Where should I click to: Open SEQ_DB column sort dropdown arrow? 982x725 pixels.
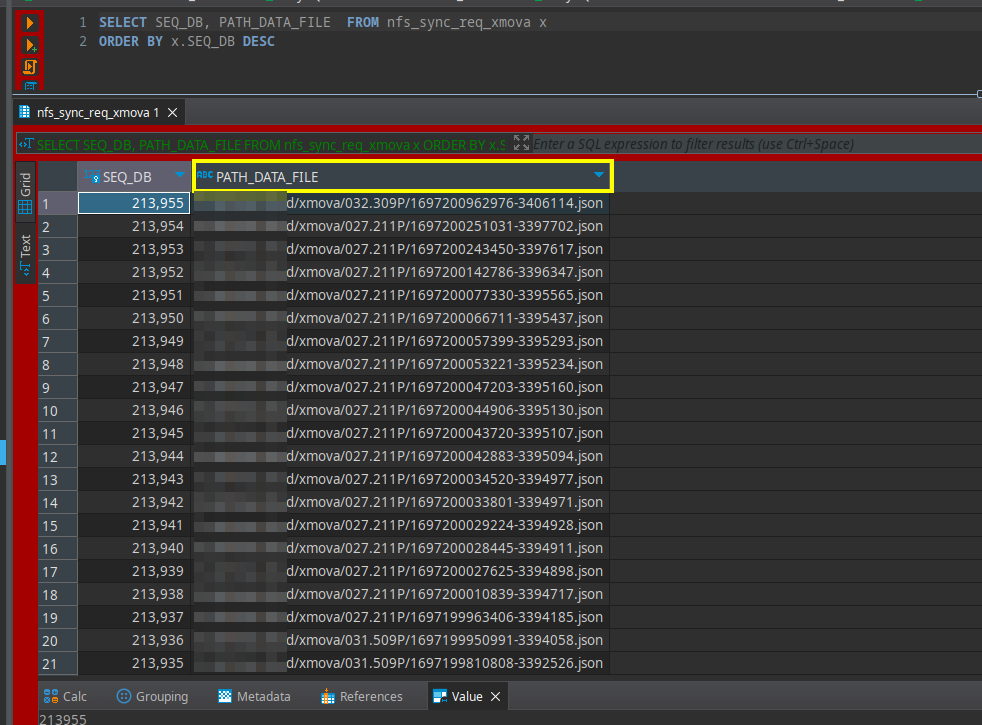pos(180,176)
